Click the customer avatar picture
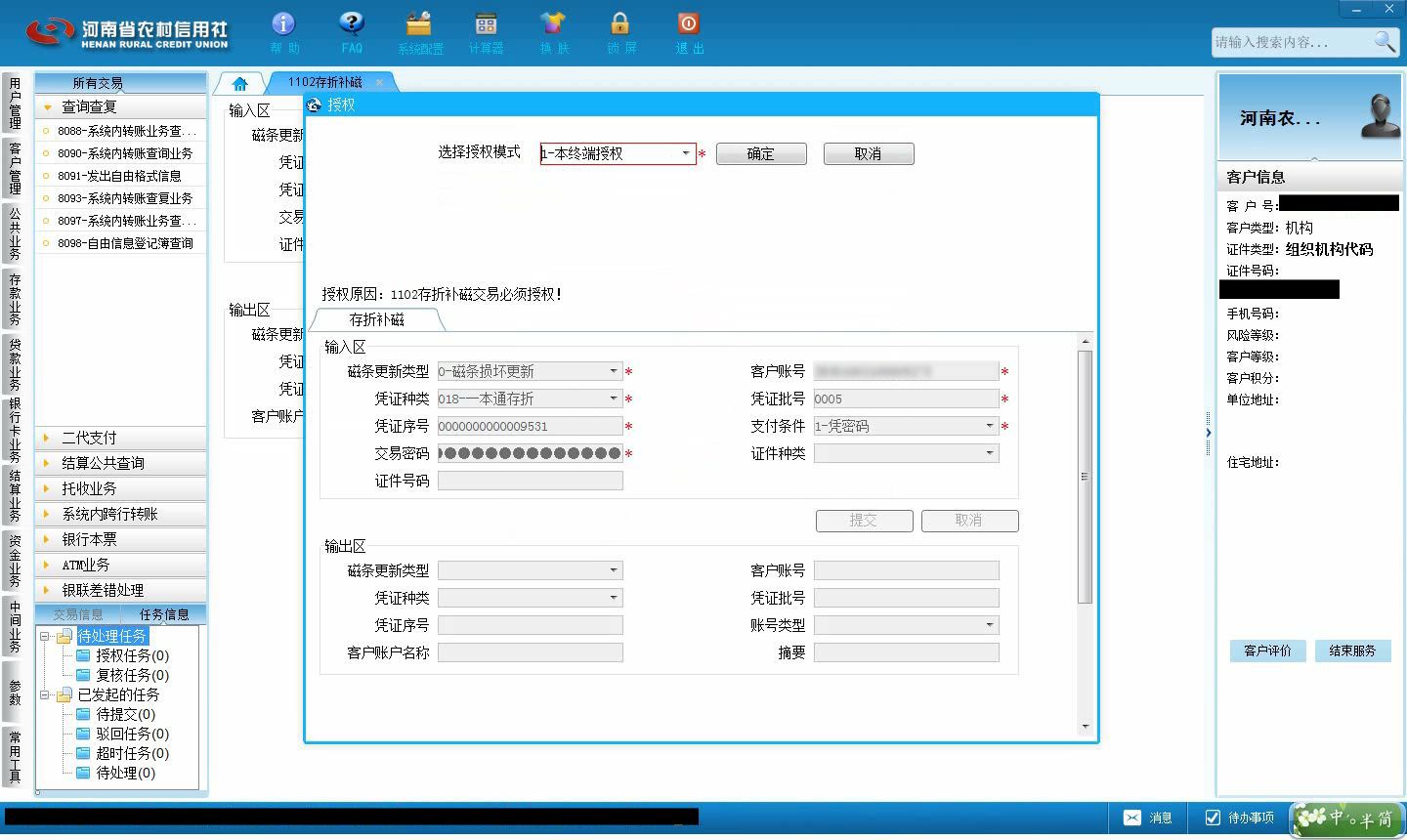Viewport: 1407px width, 840px height. point(1381,115)
